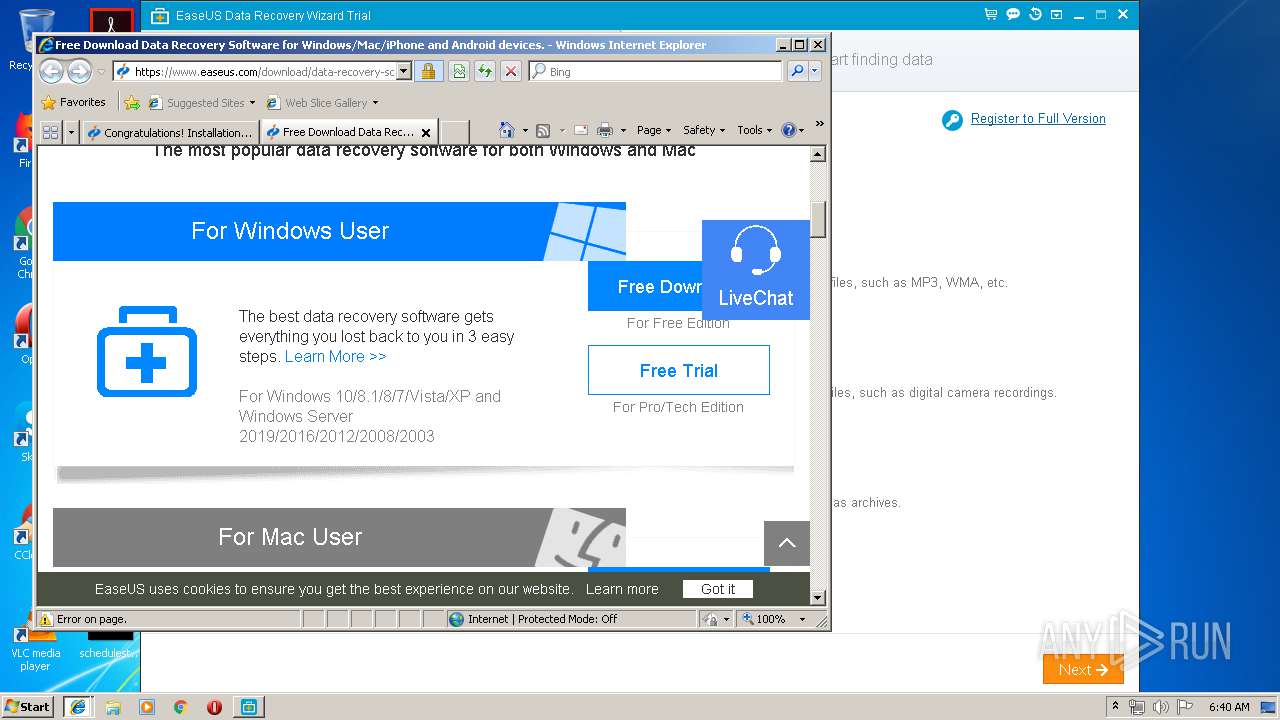Open the EaseUS title bar dropdown menu icon
Image resolution: width=1280 pixels, height=720 pixels.
1057,15
